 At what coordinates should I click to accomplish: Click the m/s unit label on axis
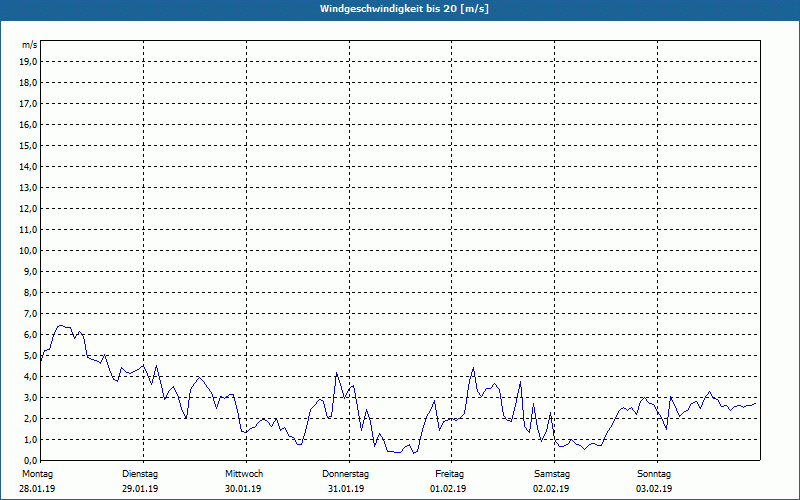(30, 45)
